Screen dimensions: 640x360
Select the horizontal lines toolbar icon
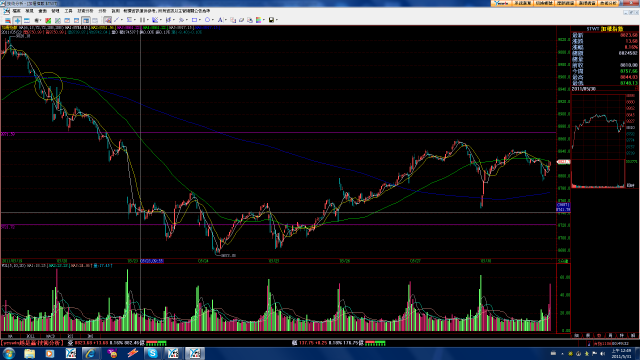tap(27, 20)
